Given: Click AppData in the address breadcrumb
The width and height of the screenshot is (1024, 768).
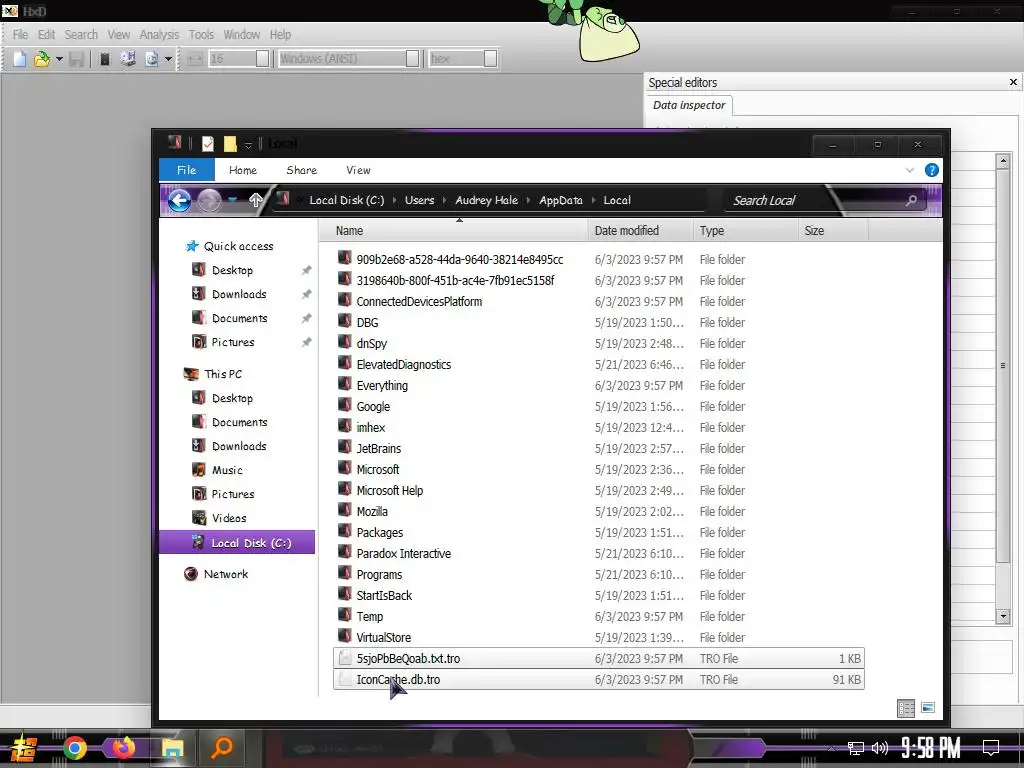Looking at the screenshot, I should [x=561, y=200].
